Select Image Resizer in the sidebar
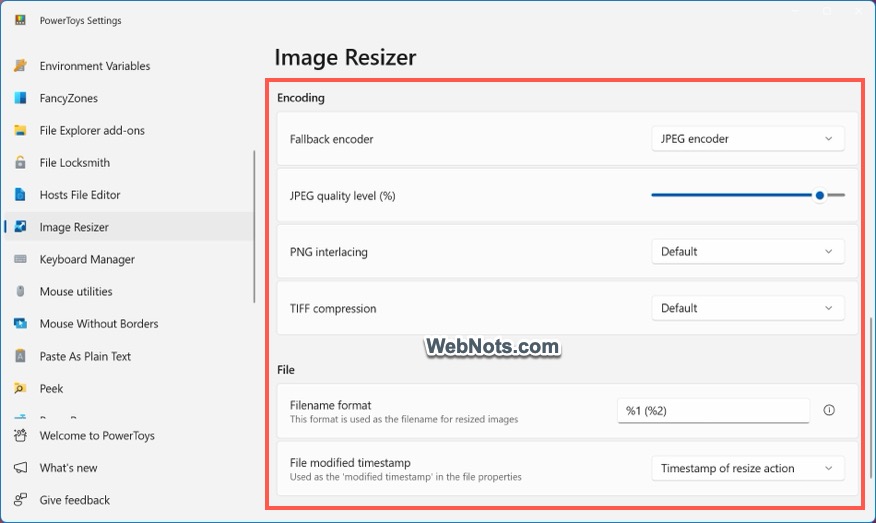Image resolution: width=876 pixels, height=523 pixels. point(128,227)
